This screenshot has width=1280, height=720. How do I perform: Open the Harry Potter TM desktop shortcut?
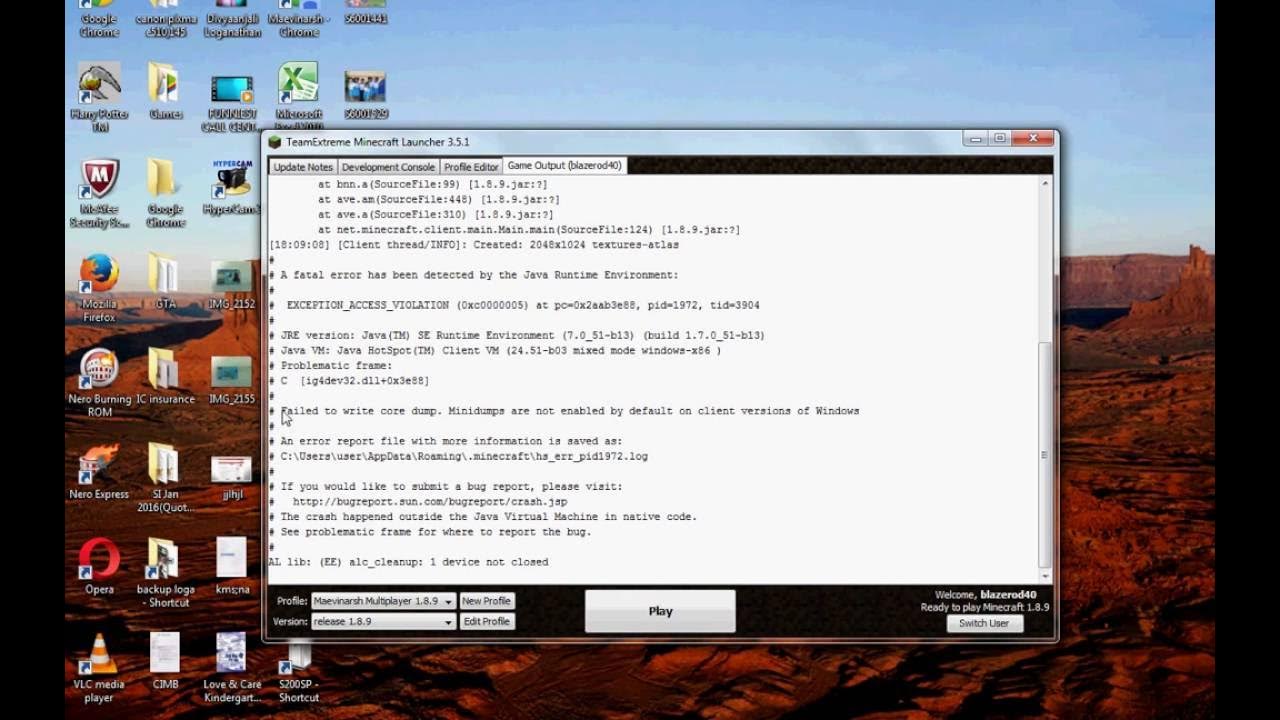click(x=99, y=98)
